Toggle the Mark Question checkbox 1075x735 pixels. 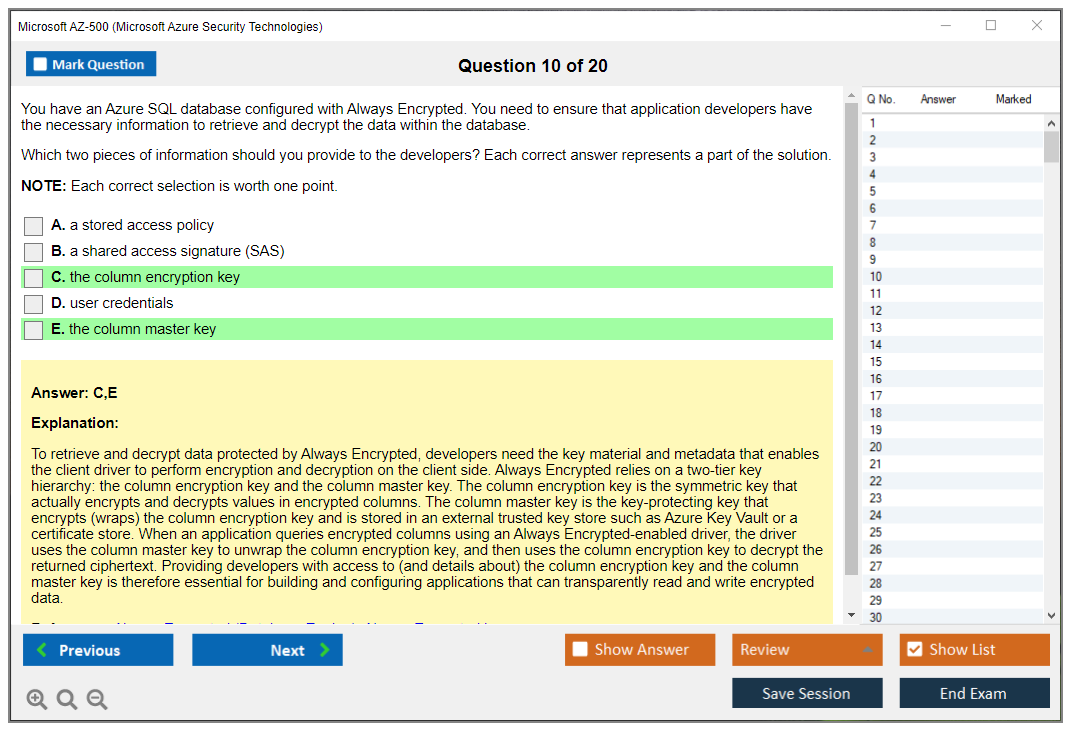click(x=41, y=64)
